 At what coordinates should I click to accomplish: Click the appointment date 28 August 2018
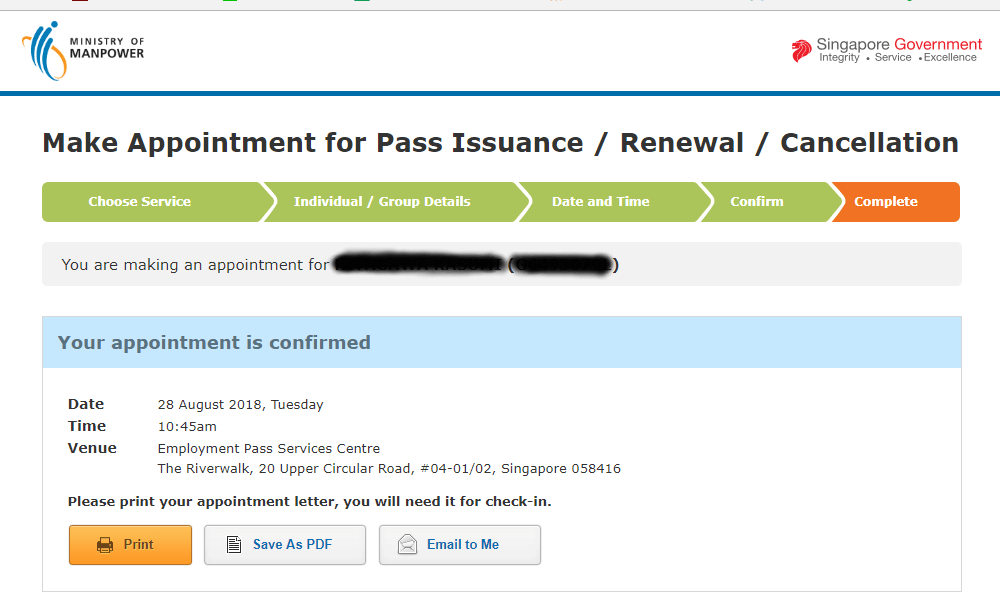coord(240,405)
